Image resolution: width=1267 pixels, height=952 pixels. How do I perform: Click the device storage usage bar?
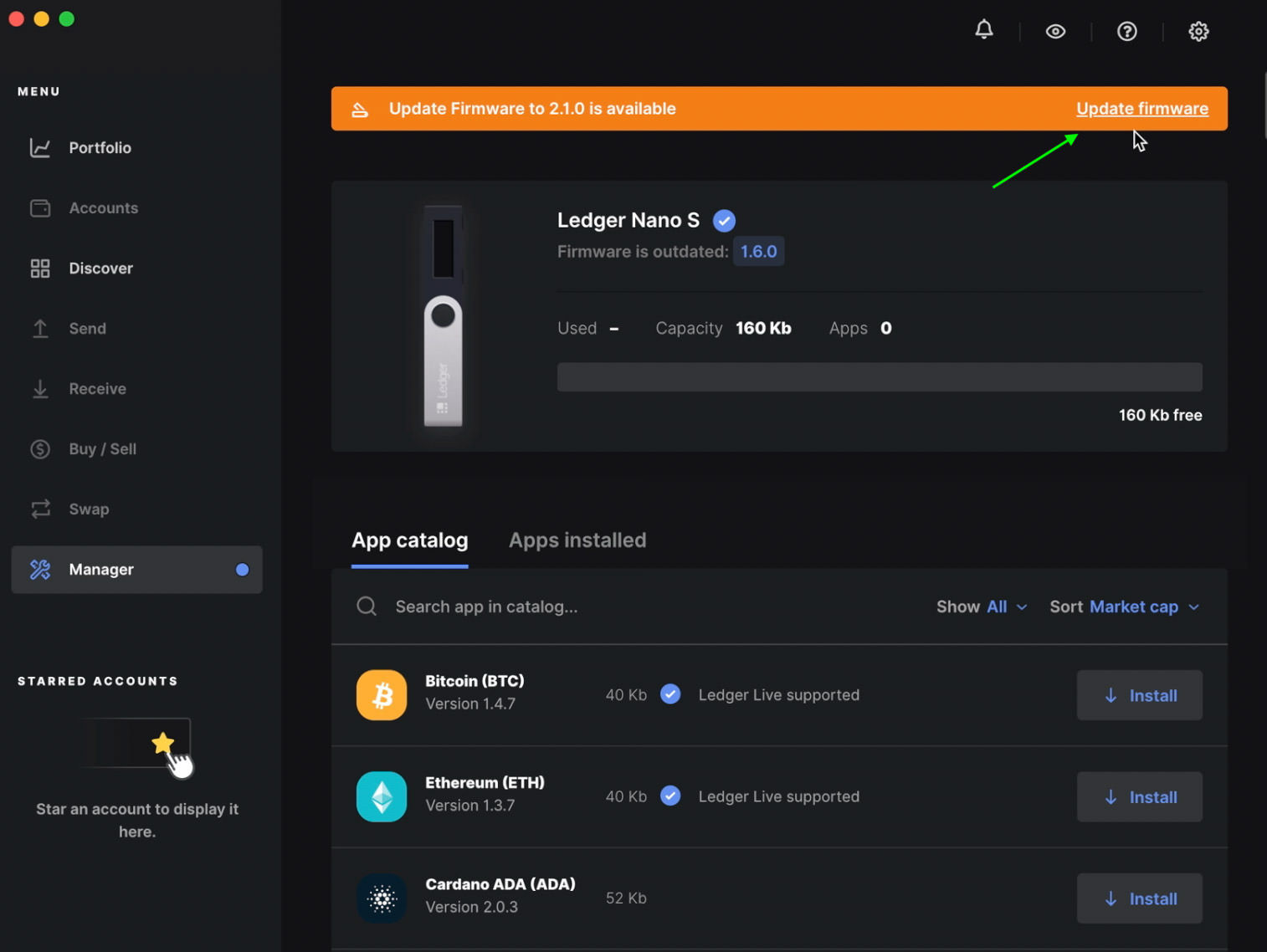click(880, 377)
